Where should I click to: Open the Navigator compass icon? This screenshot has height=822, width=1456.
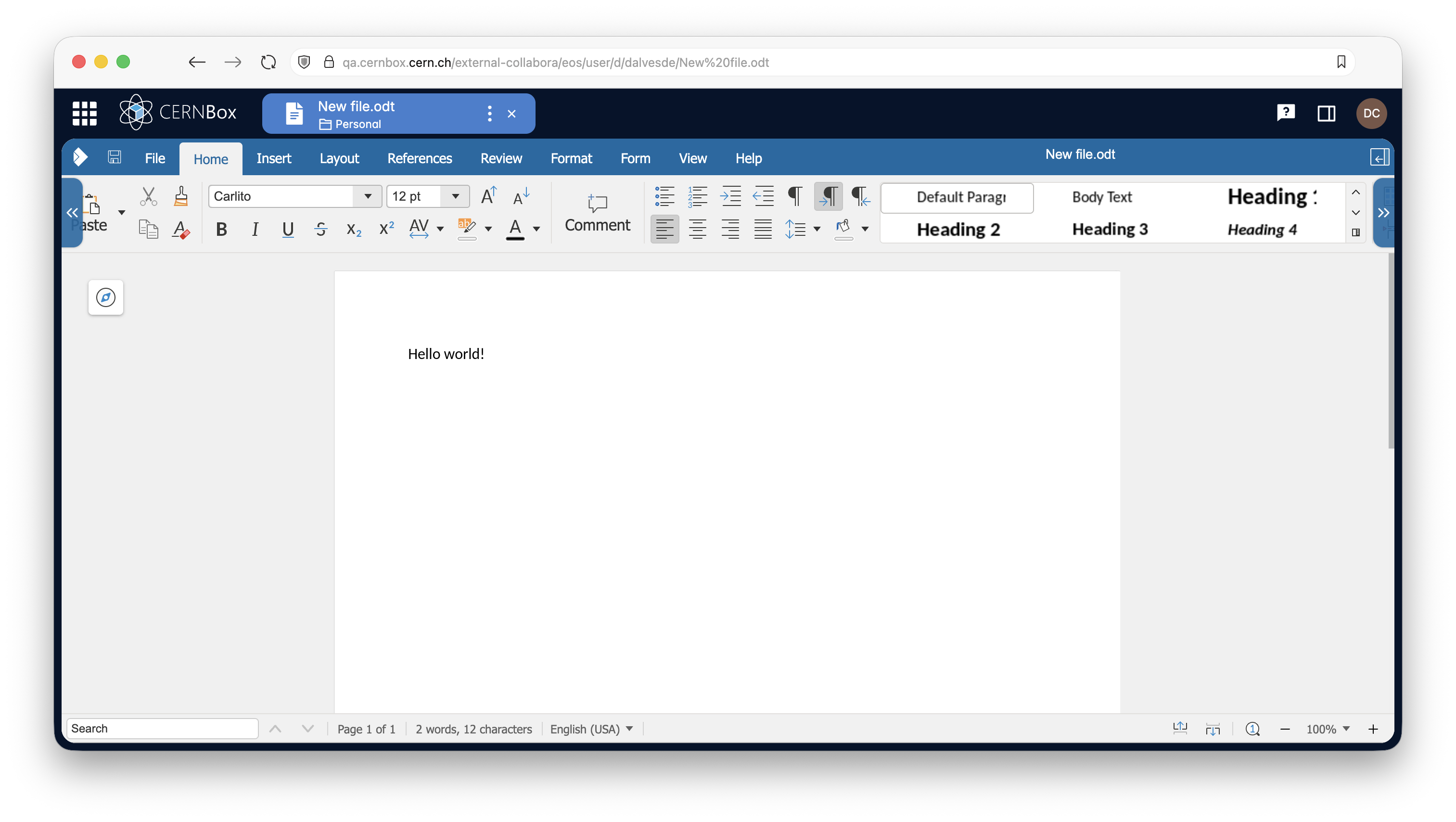click(106, 297)
